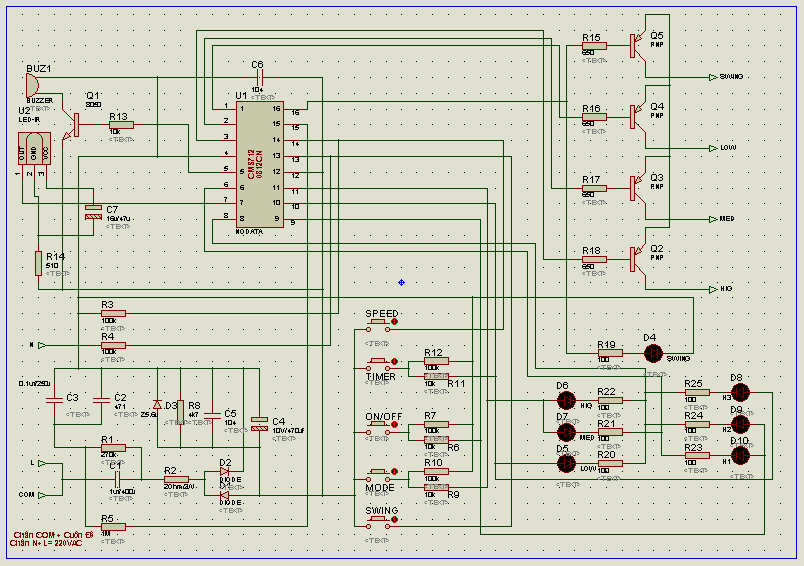Select LED D8 on the right
This screenshot has width=804, height=566.
click(740, 393)
